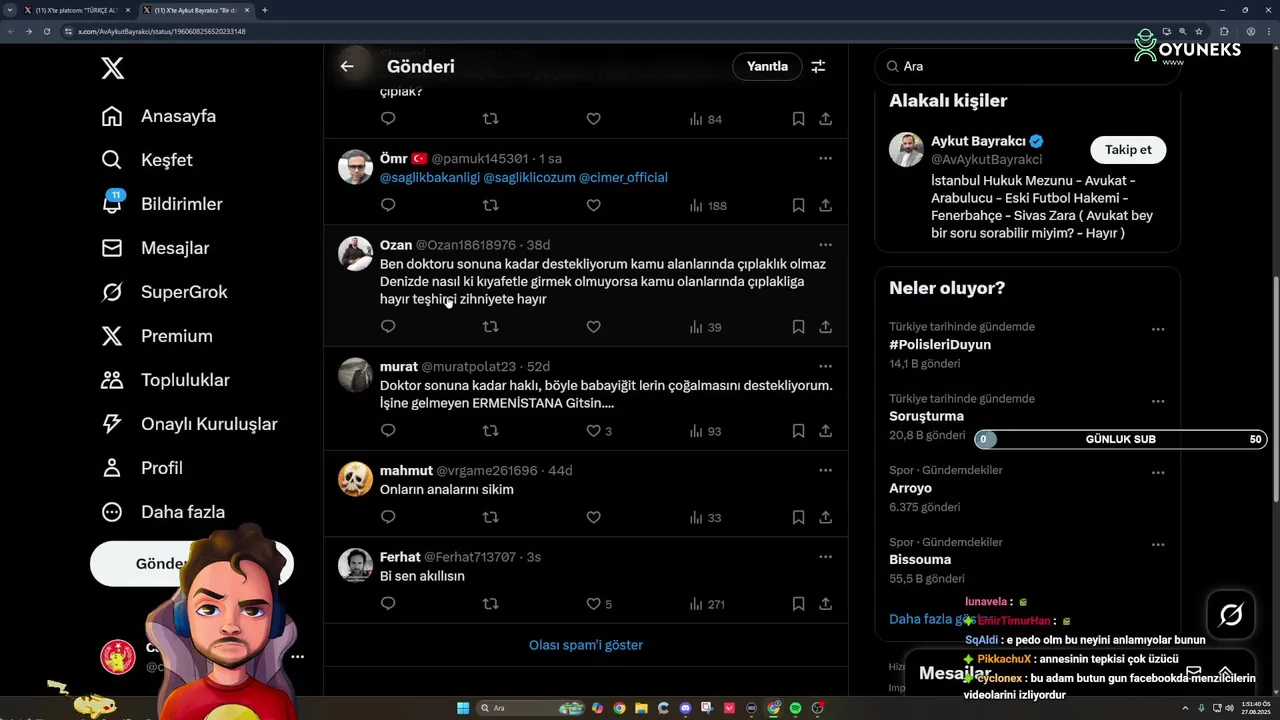1280x720 pixels.
Task: Click the Ara search field
Action: (1027, 66)
